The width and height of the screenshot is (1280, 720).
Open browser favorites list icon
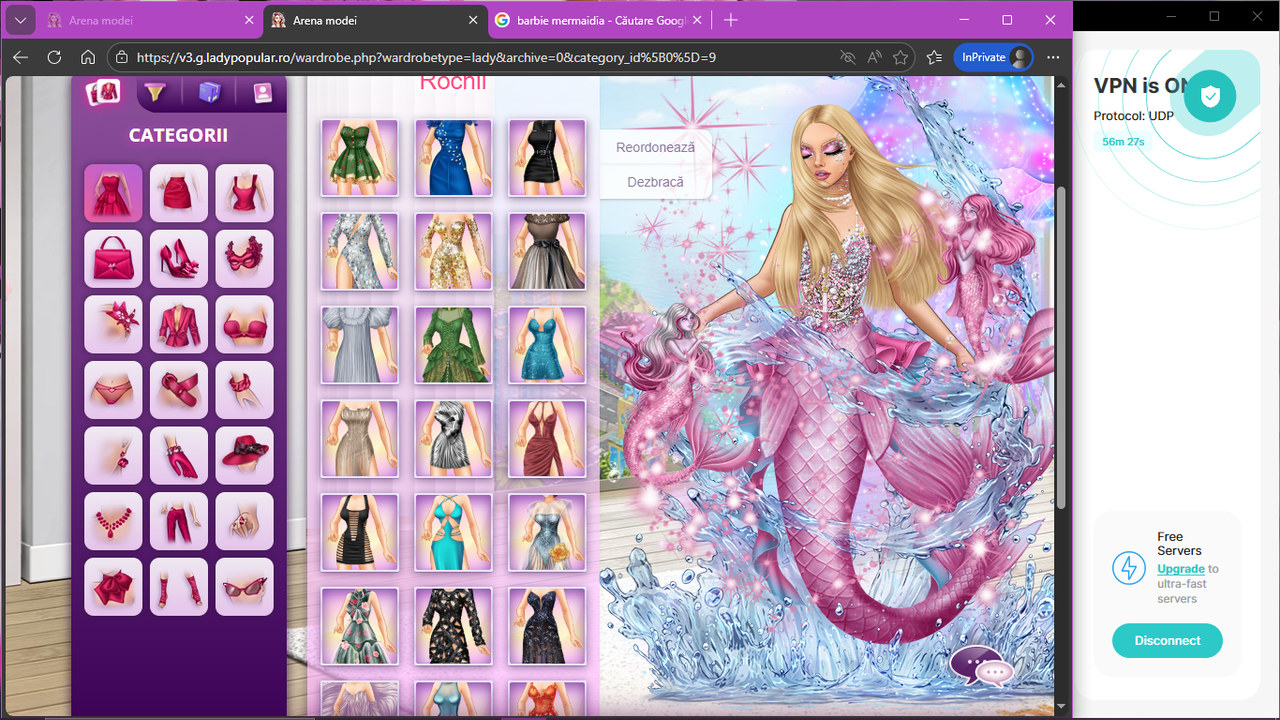[x=934, y=57]
